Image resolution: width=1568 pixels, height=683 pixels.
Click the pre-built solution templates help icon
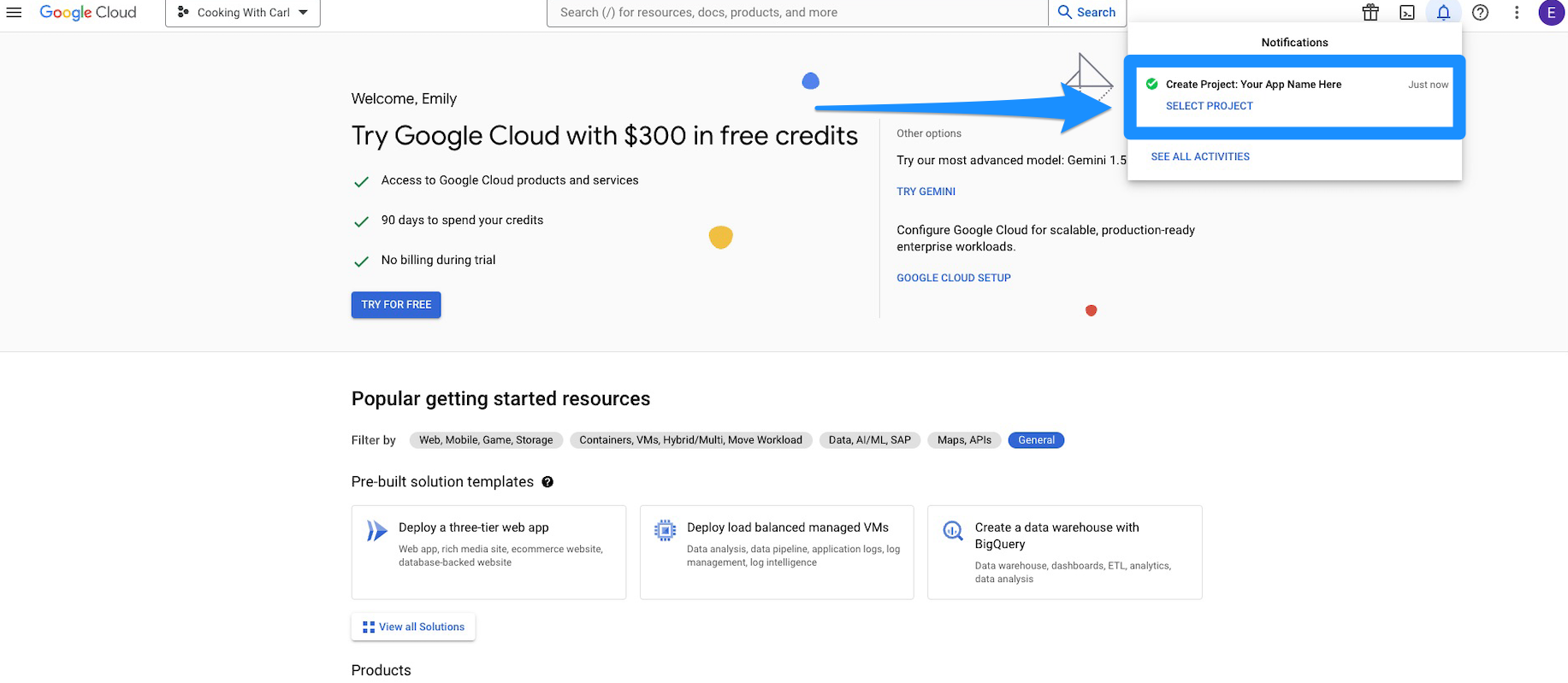tap(547, 482)
